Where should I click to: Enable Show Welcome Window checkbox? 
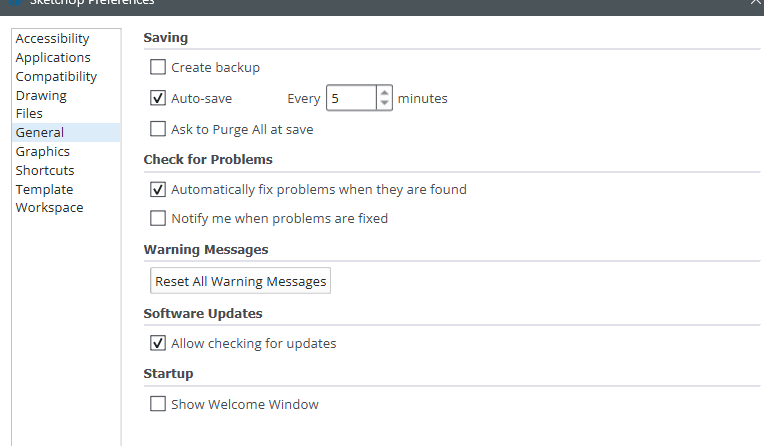158,404
